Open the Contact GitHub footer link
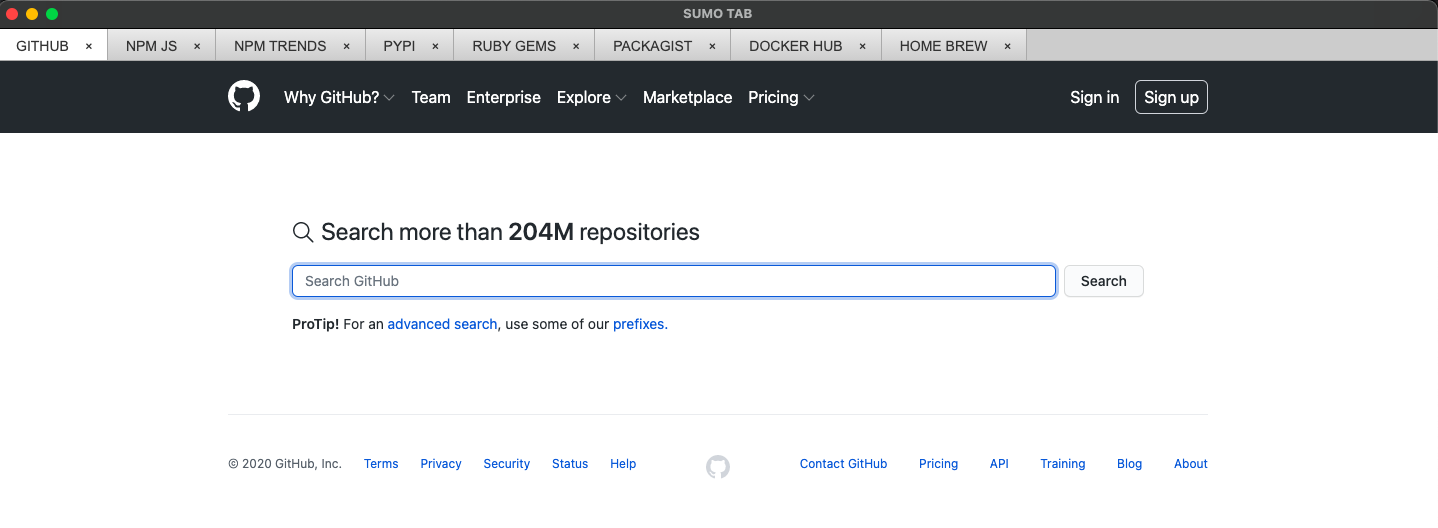Image resolution: width=1438 pixels, height=528 pixels. pos(843,464)
